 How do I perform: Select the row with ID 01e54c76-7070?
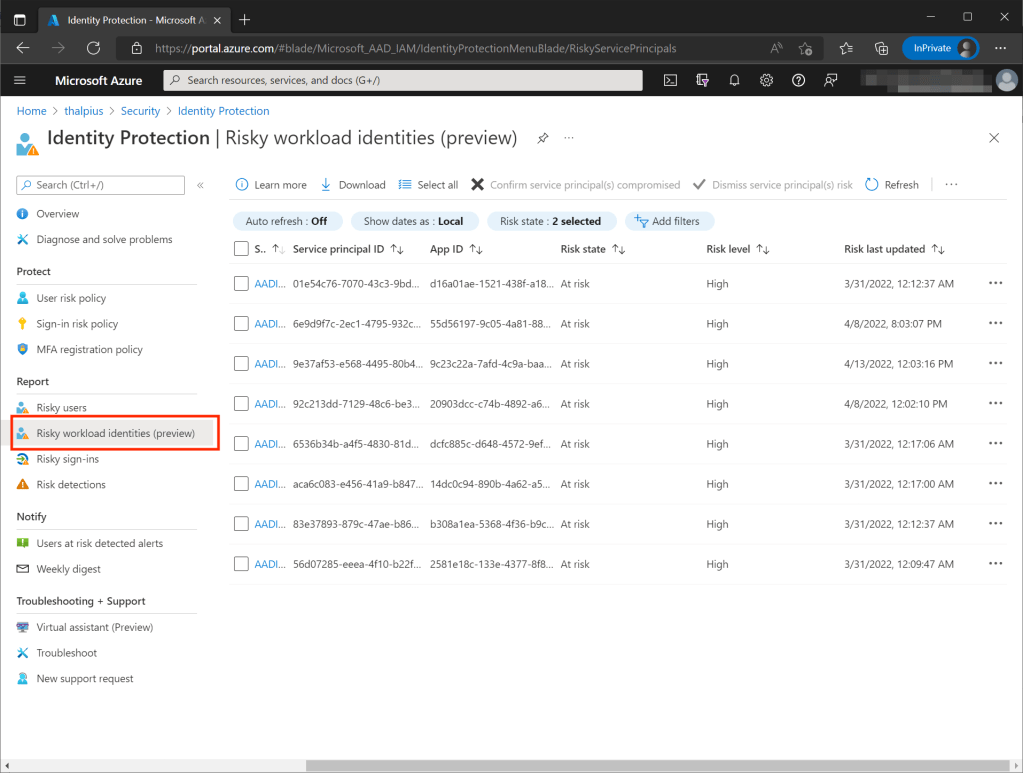click(241, 284)
